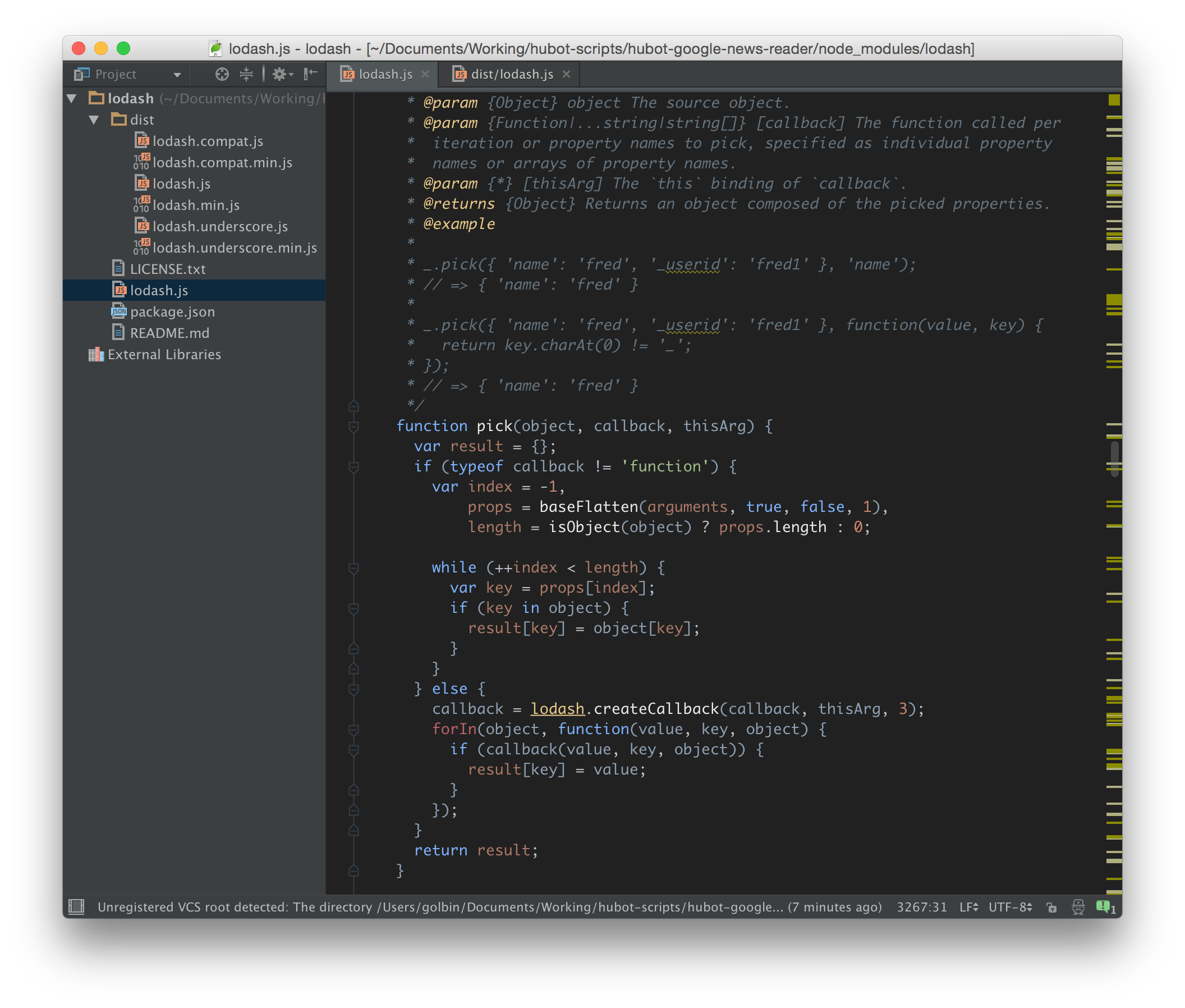Viewport: 1185px width, 1008px height.
Task: Fold the else block gutter marker
Action: point(353,689)
